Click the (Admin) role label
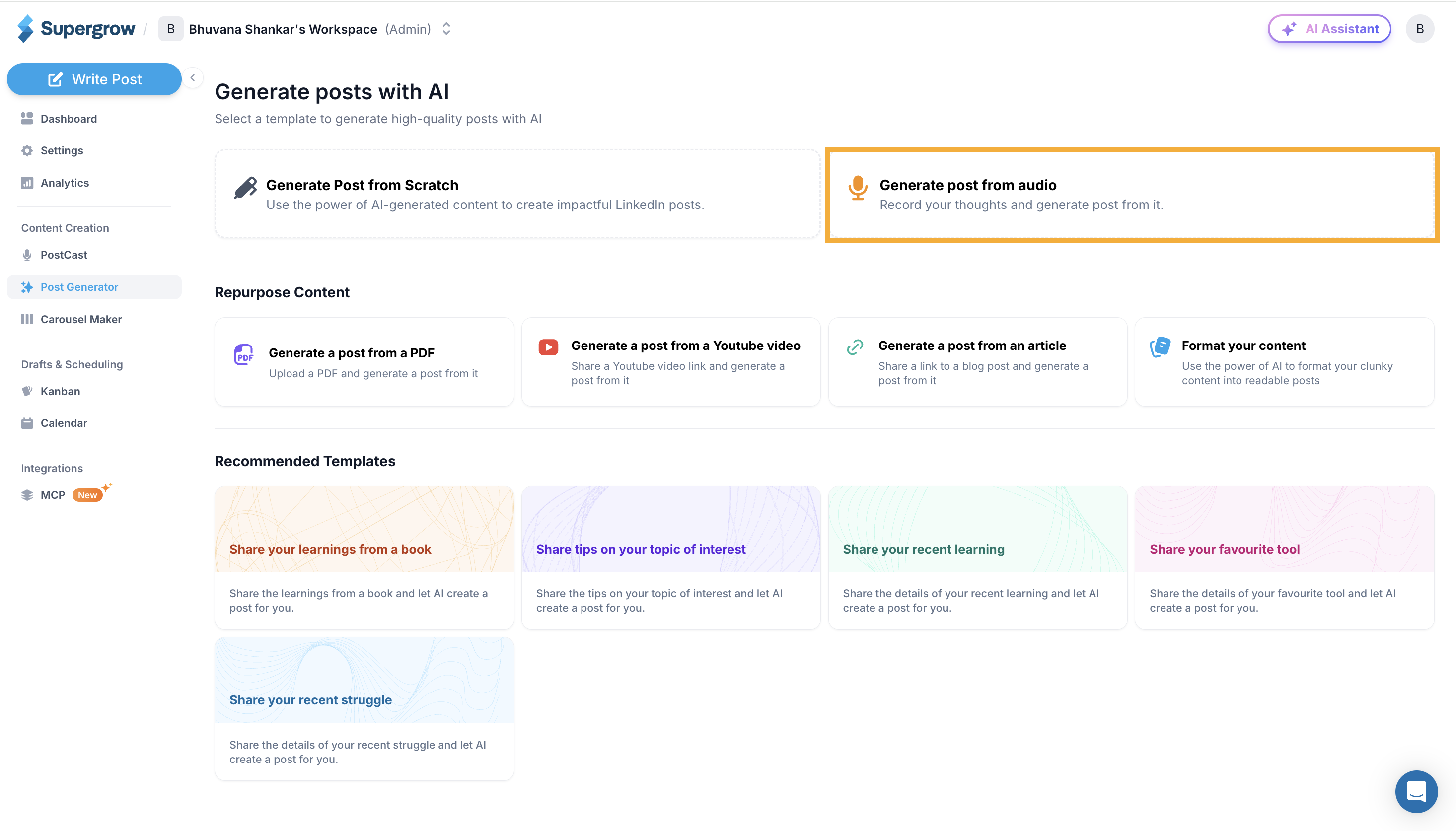 pos(408,29)
